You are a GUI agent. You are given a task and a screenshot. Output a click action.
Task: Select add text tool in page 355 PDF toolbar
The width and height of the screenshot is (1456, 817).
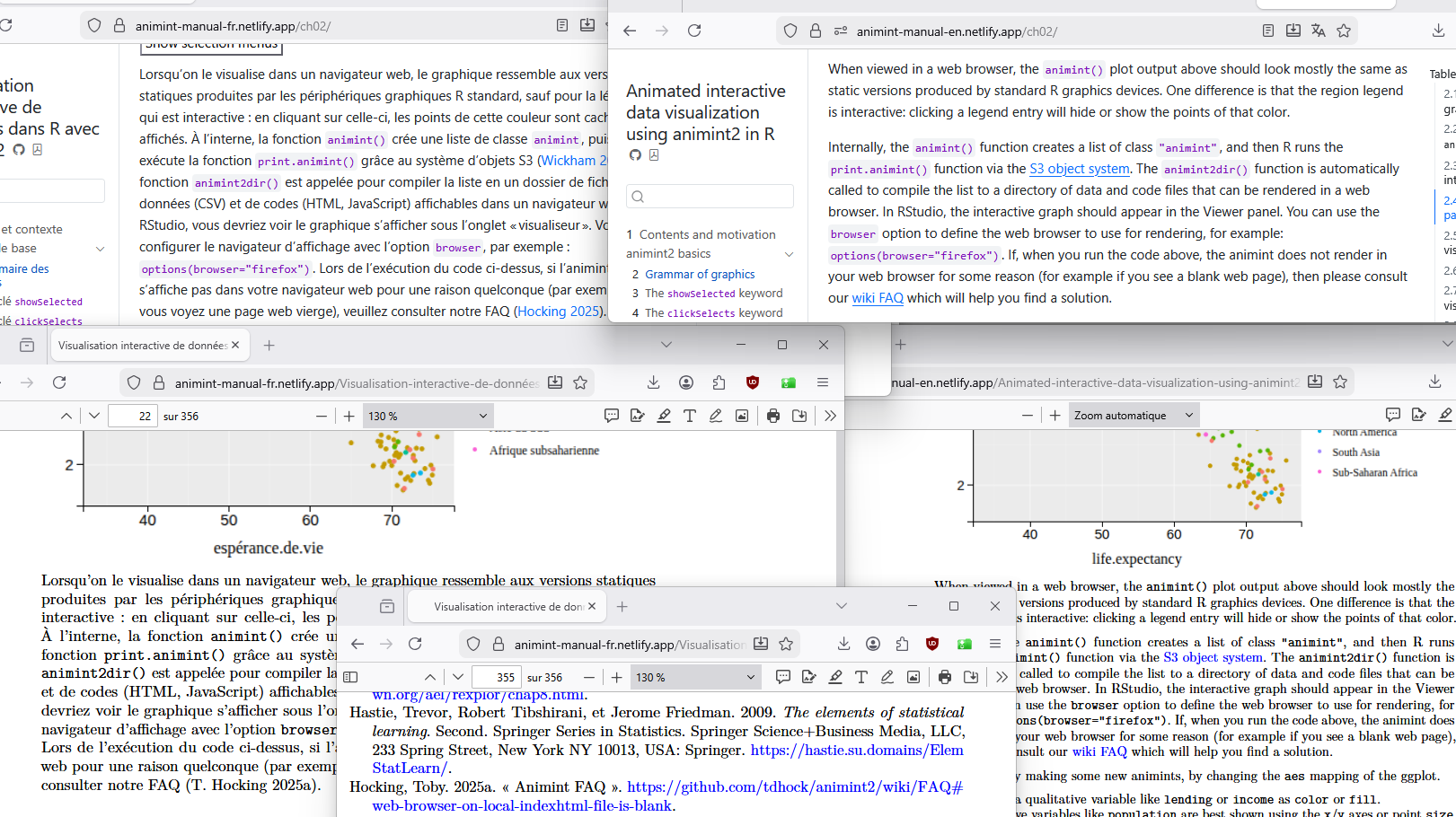pos(860,677)
